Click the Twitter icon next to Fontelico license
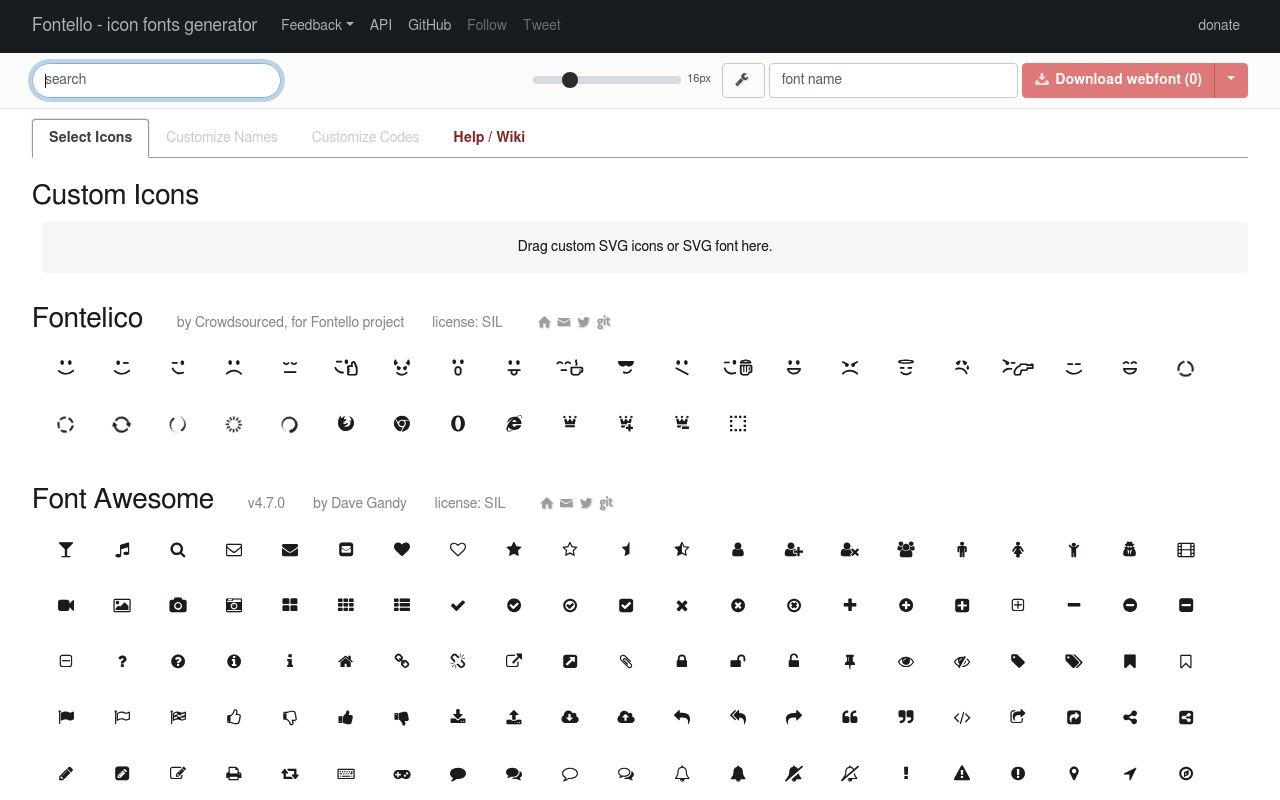 (583, 322)
